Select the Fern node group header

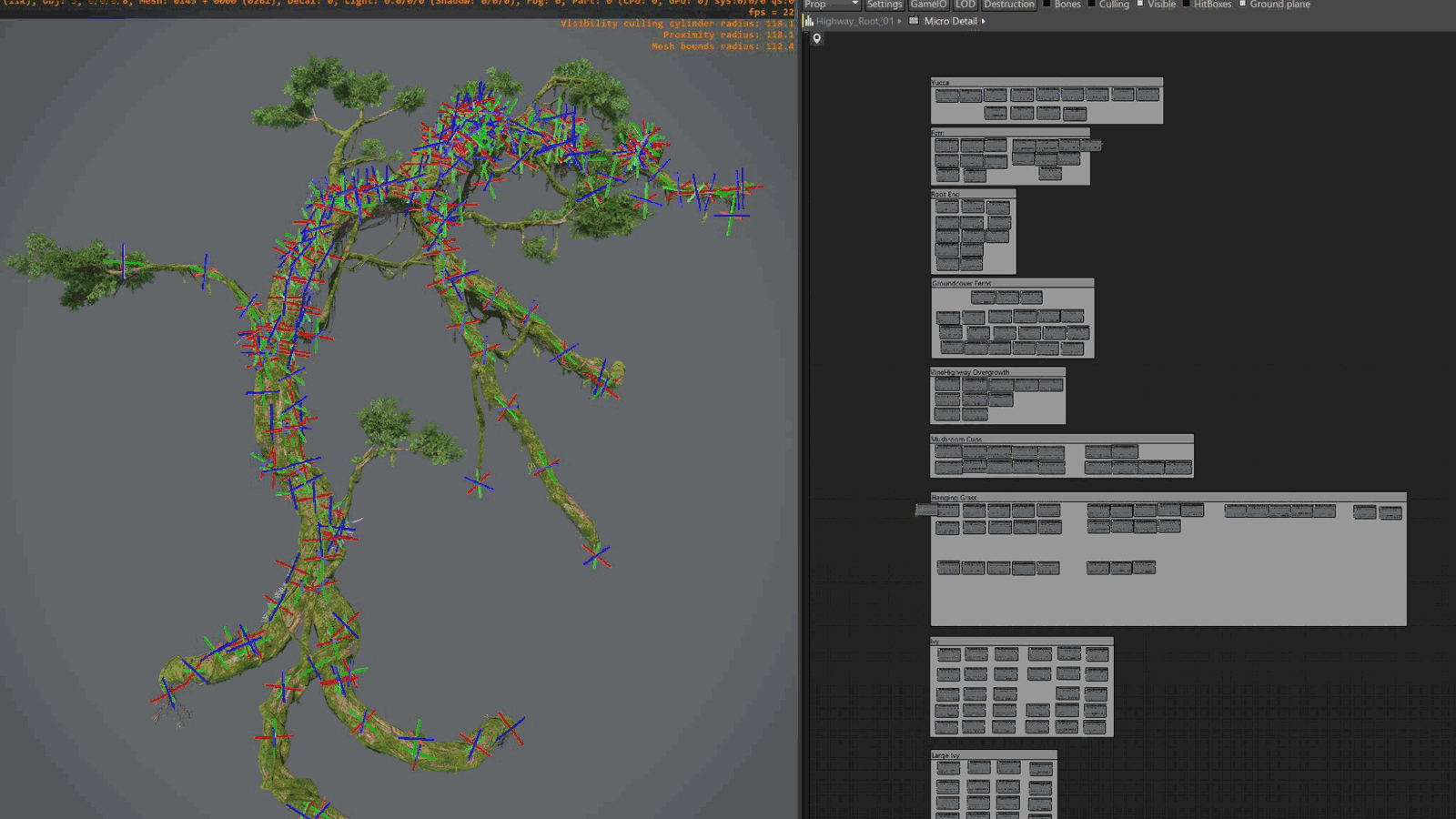(1010, 133)
